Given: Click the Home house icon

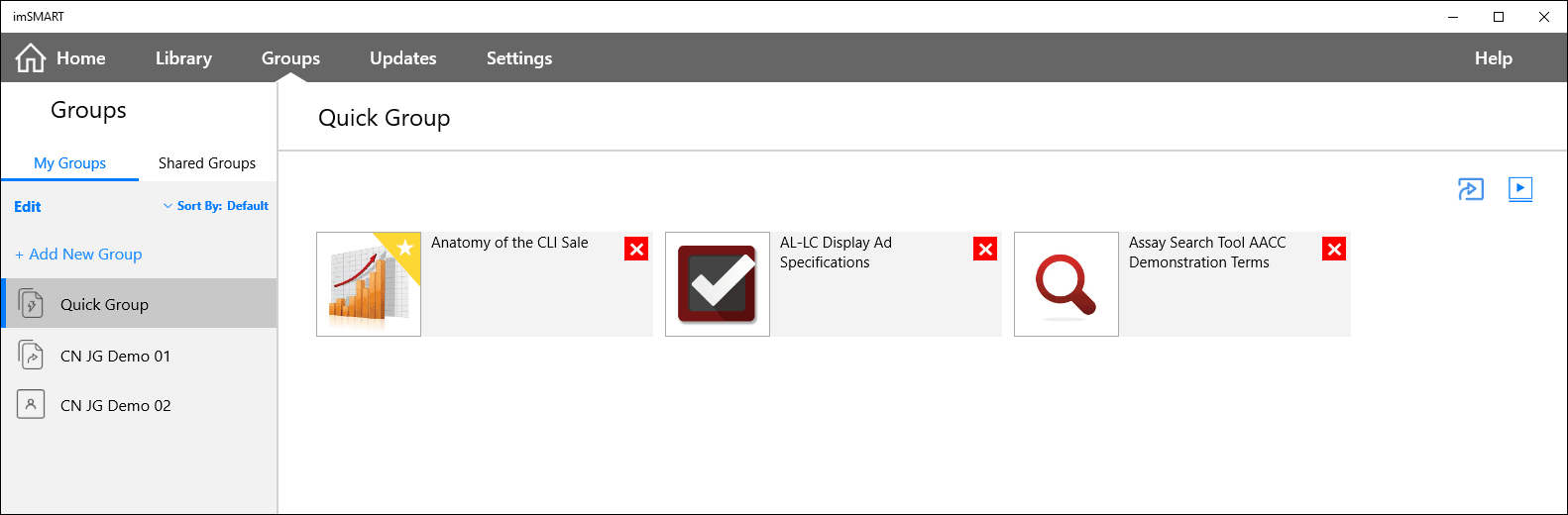Looking at the screenshot, I should coord(31,58).
